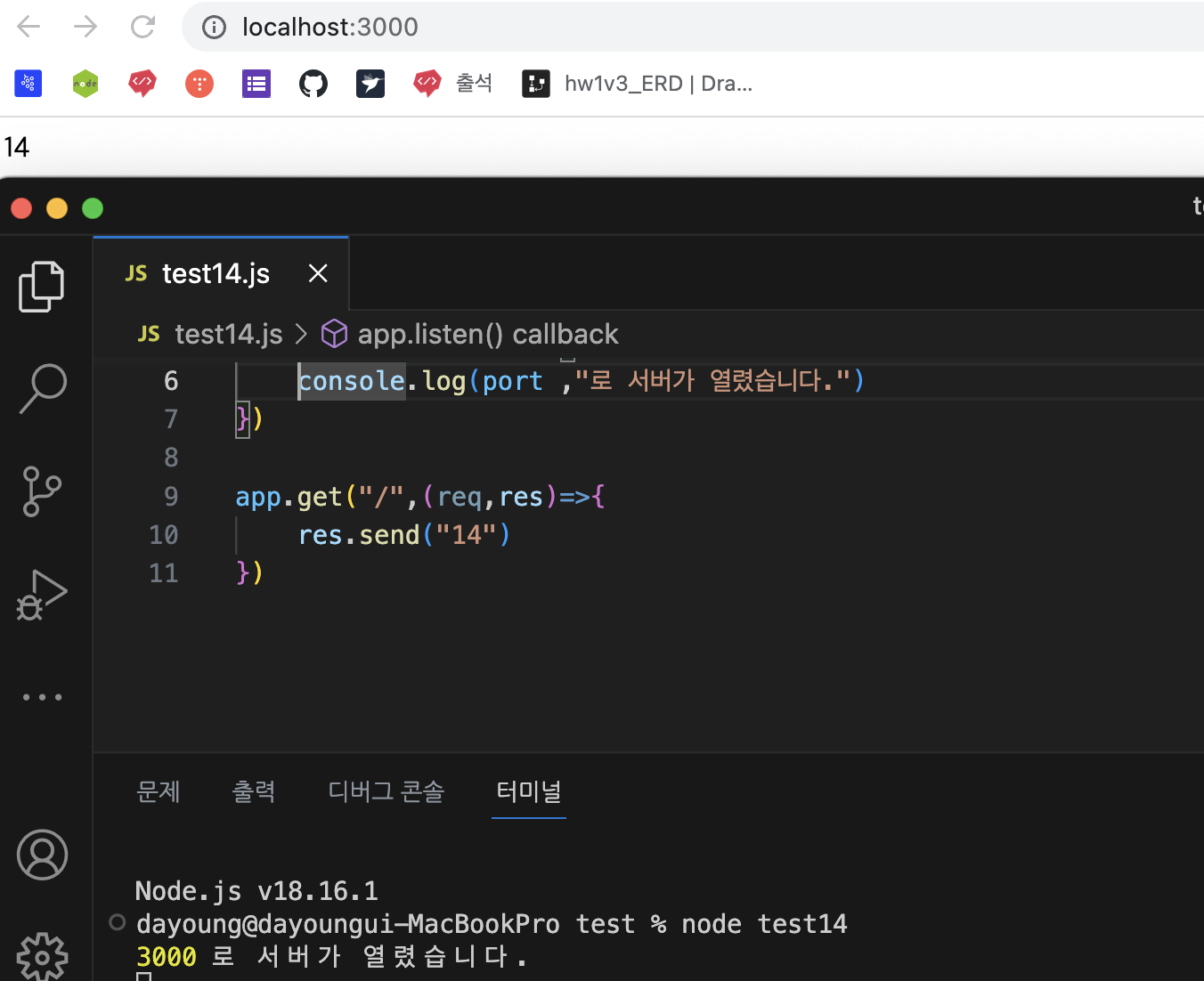Go back in browser history
This screenshot has width=1204, height=981.
pyautogui.click(x=28, y=27)
